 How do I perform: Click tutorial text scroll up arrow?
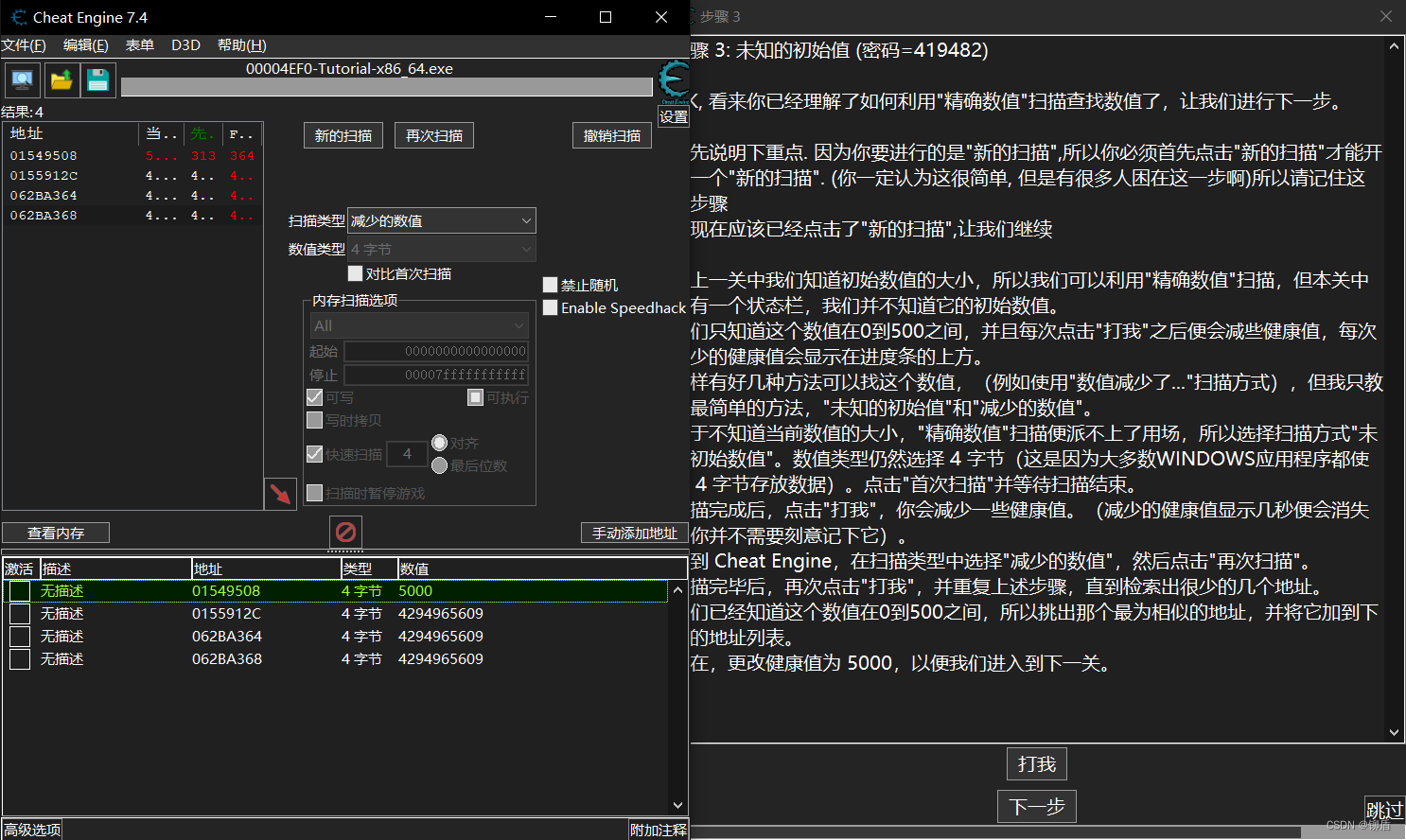tap(1394, 46)
